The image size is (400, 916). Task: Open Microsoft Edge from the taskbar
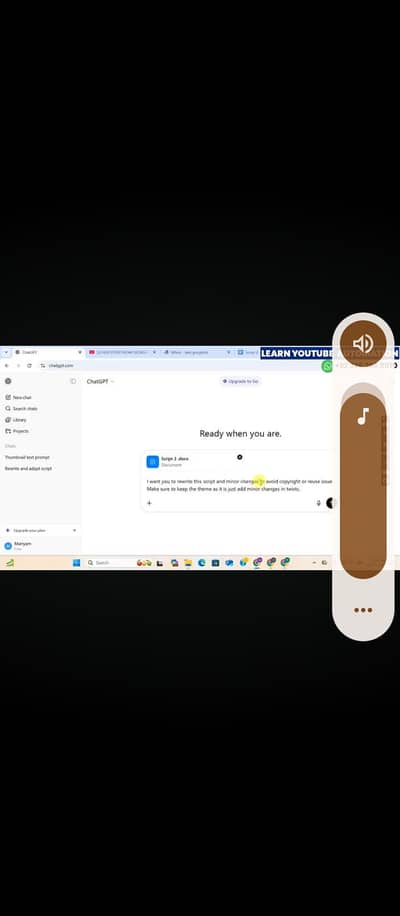click(201, 563)
